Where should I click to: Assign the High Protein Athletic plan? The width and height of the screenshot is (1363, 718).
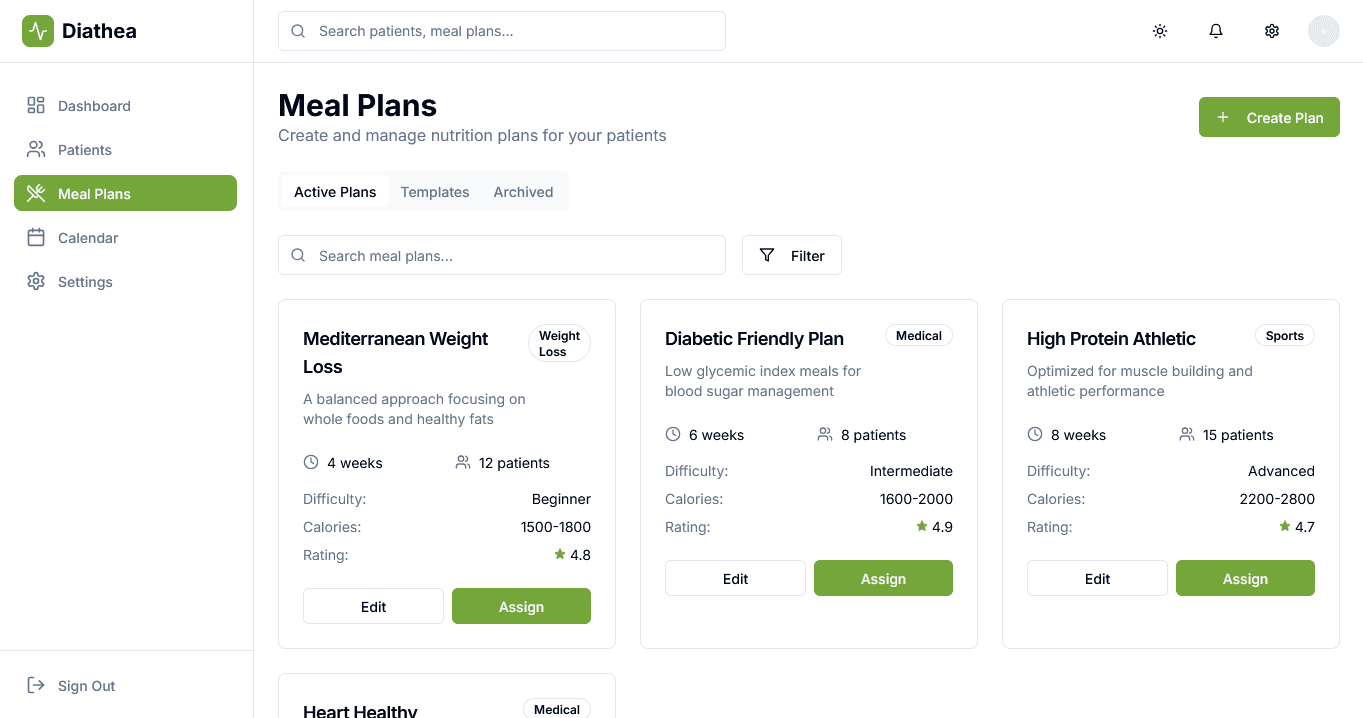1245,578
